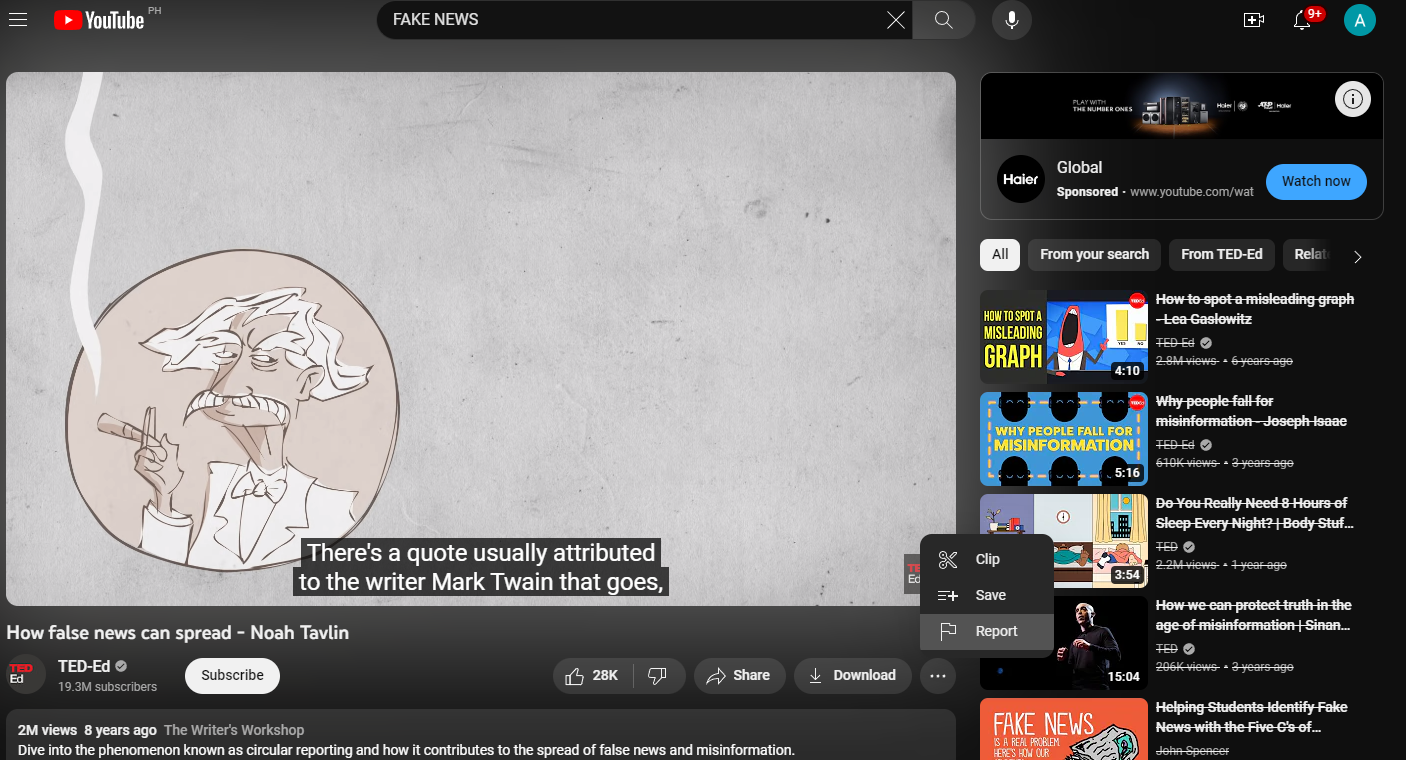The height and width of the screenshot is (760, 1406).
Task: Open the hamburger navigation menu
Action: tap(18, 19)
